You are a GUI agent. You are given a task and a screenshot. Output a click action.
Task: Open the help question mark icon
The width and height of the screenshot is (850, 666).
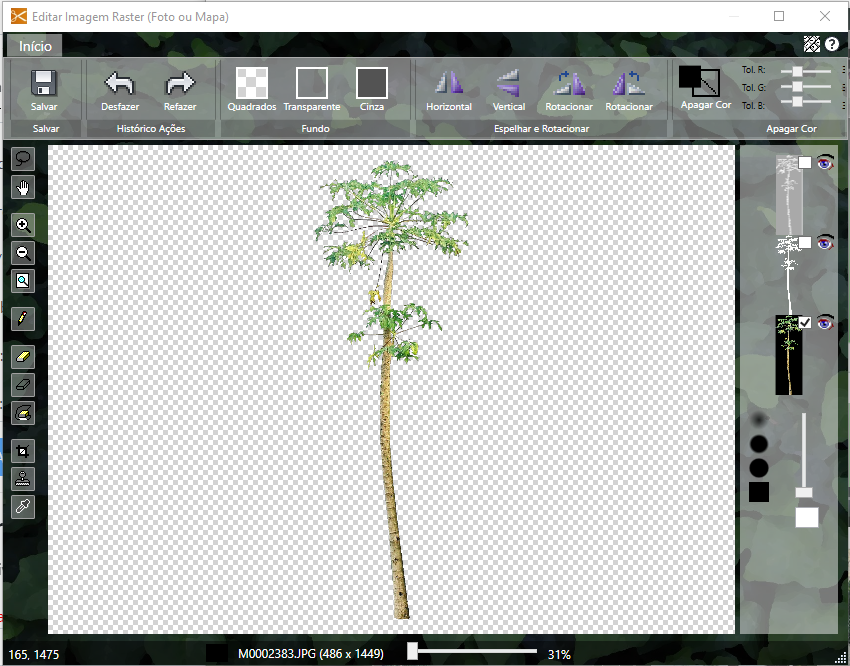coord(831,45)
